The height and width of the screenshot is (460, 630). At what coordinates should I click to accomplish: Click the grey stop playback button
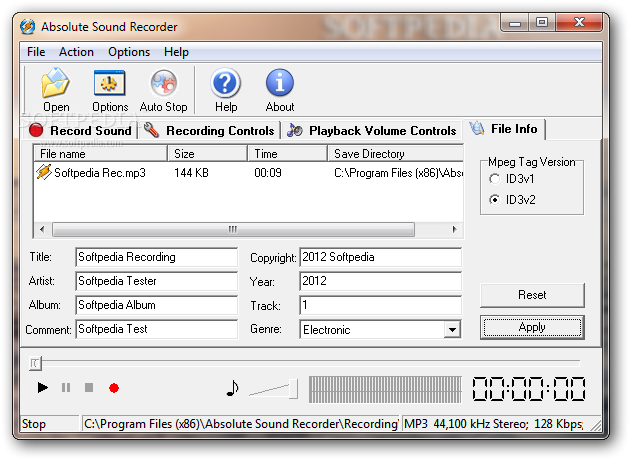pyautogui.click(x=89, y=388)
